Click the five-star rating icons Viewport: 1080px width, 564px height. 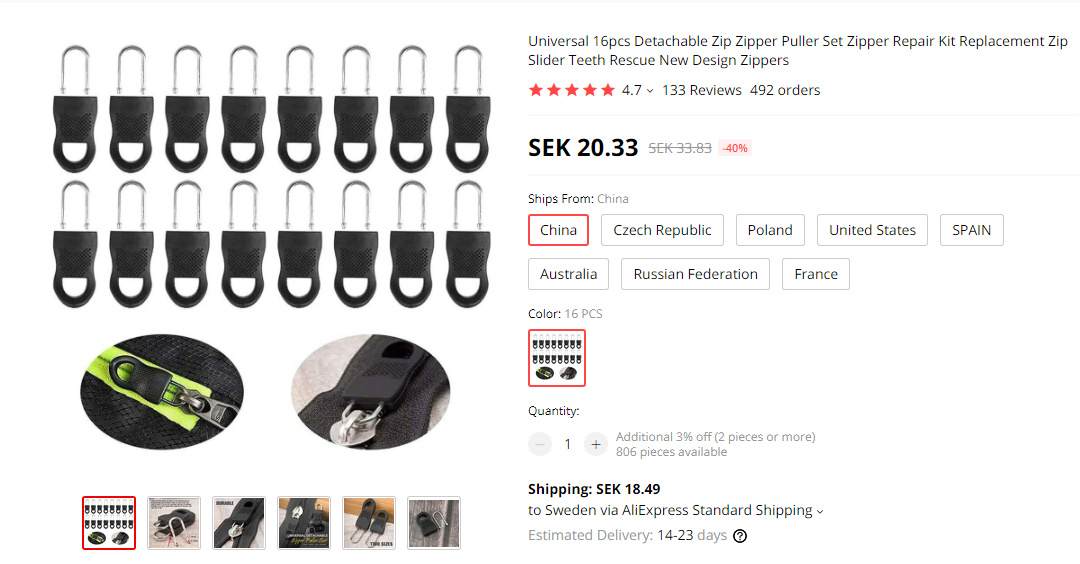[x=571, y=90]
